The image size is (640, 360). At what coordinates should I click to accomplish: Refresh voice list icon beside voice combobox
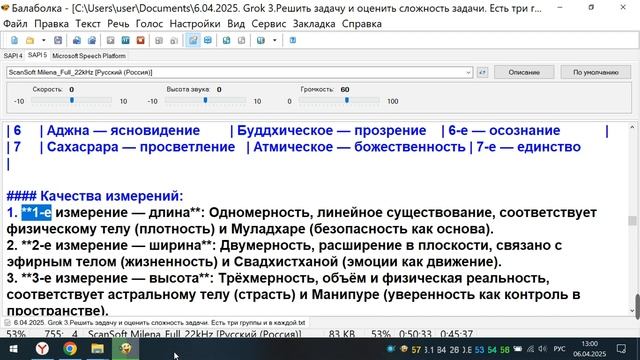(482, 72)
